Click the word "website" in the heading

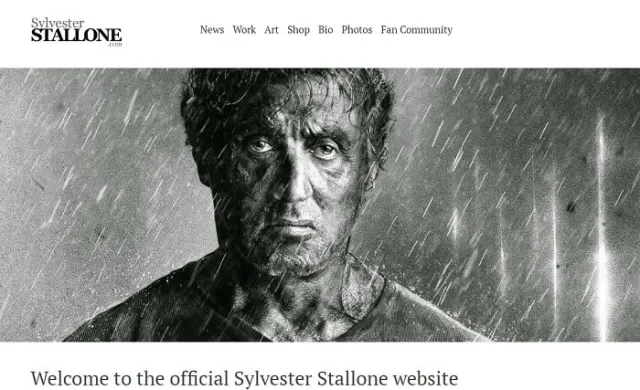click(x=425, y=379)
